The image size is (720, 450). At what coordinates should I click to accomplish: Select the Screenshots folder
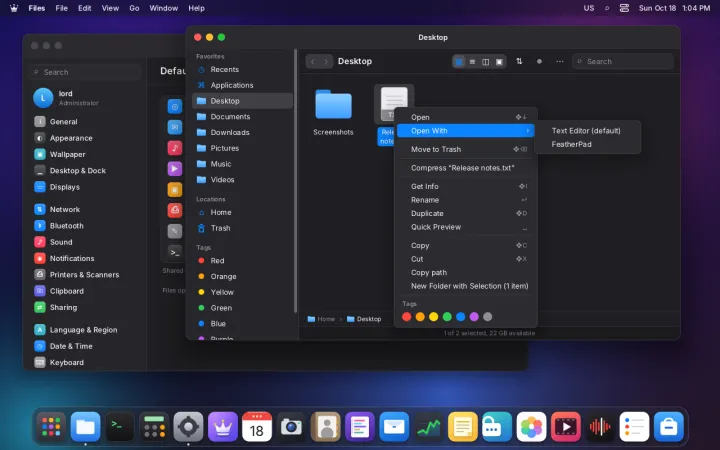pyautogui.click(x=333, y=112)
